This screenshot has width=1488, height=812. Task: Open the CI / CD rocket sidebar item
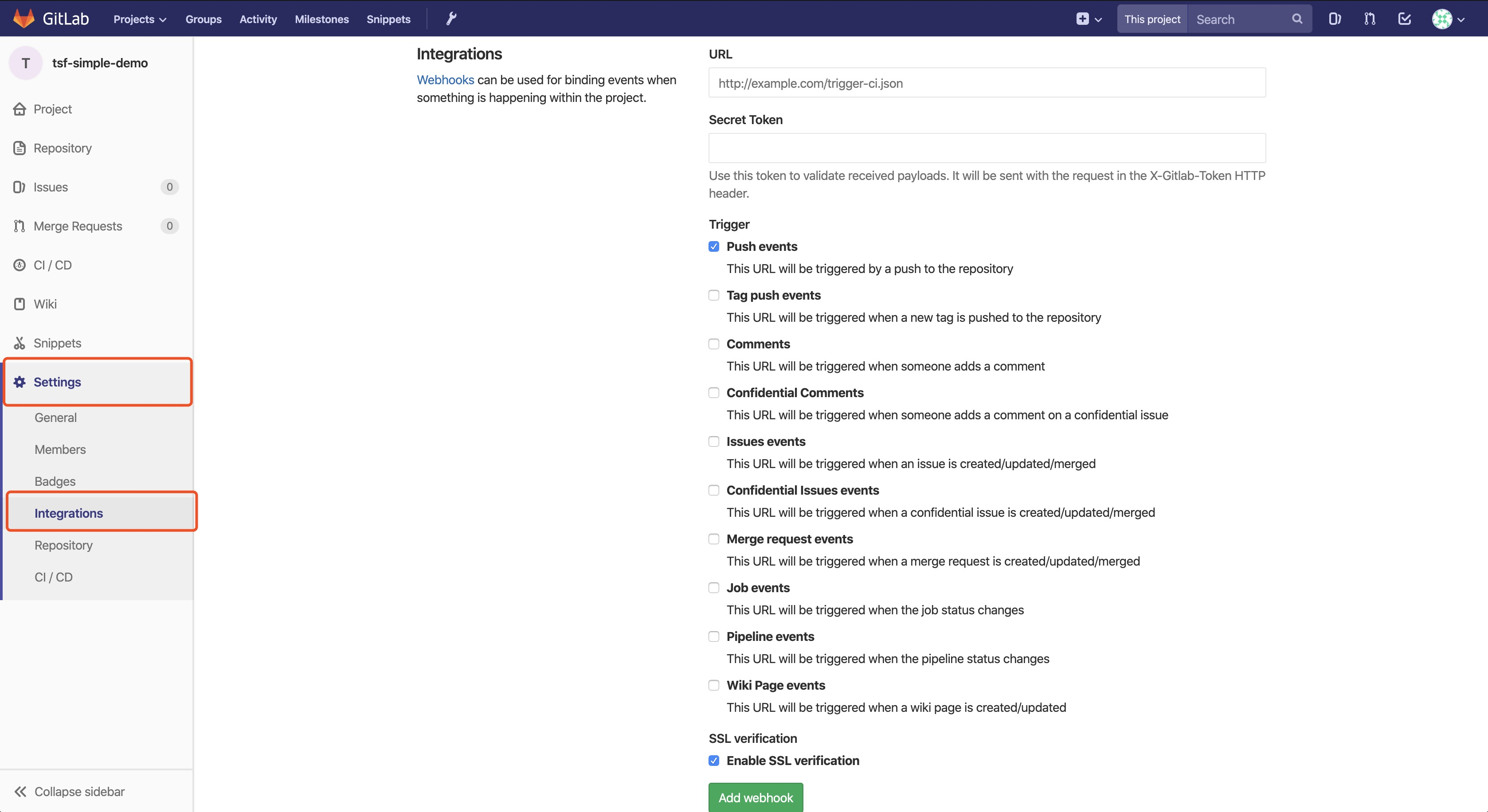[53, 265]
